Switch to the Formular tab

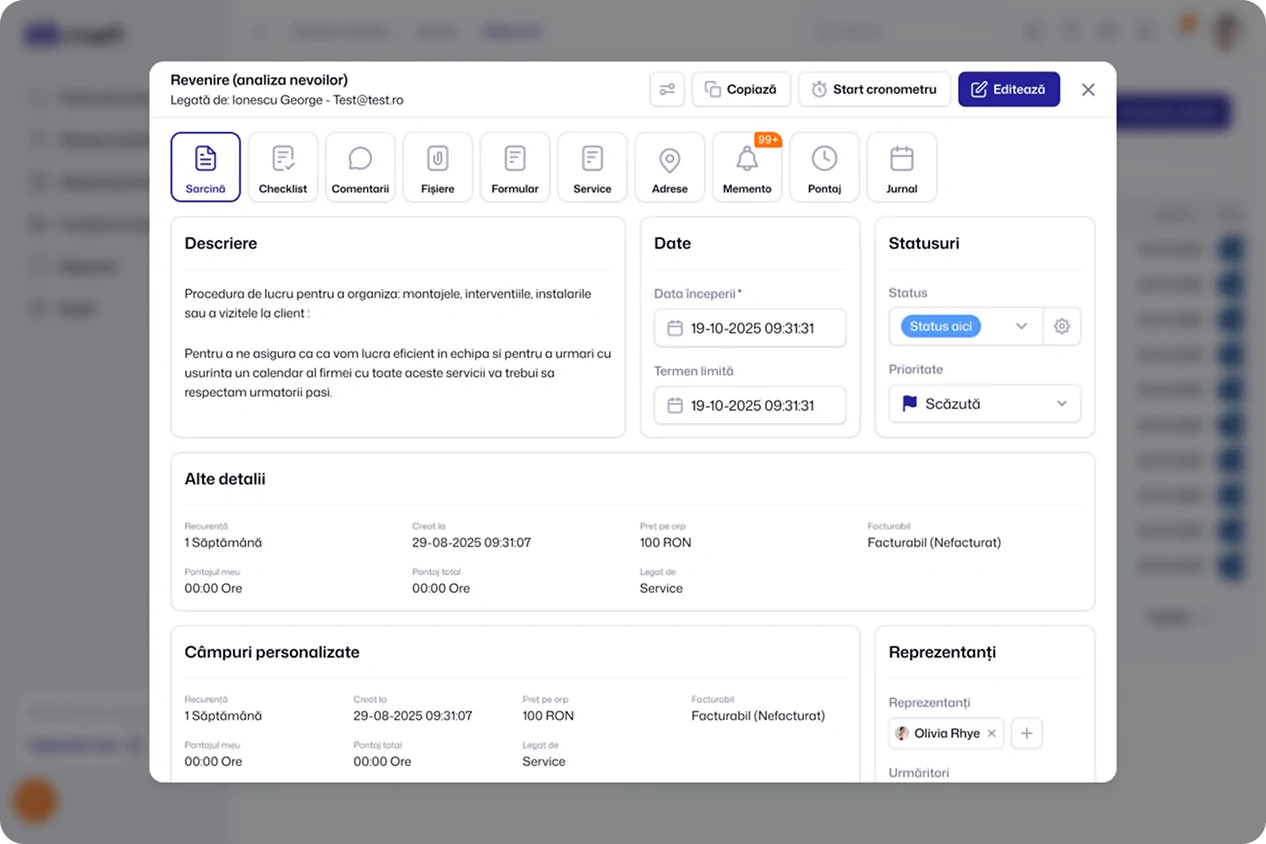(515, 167)
